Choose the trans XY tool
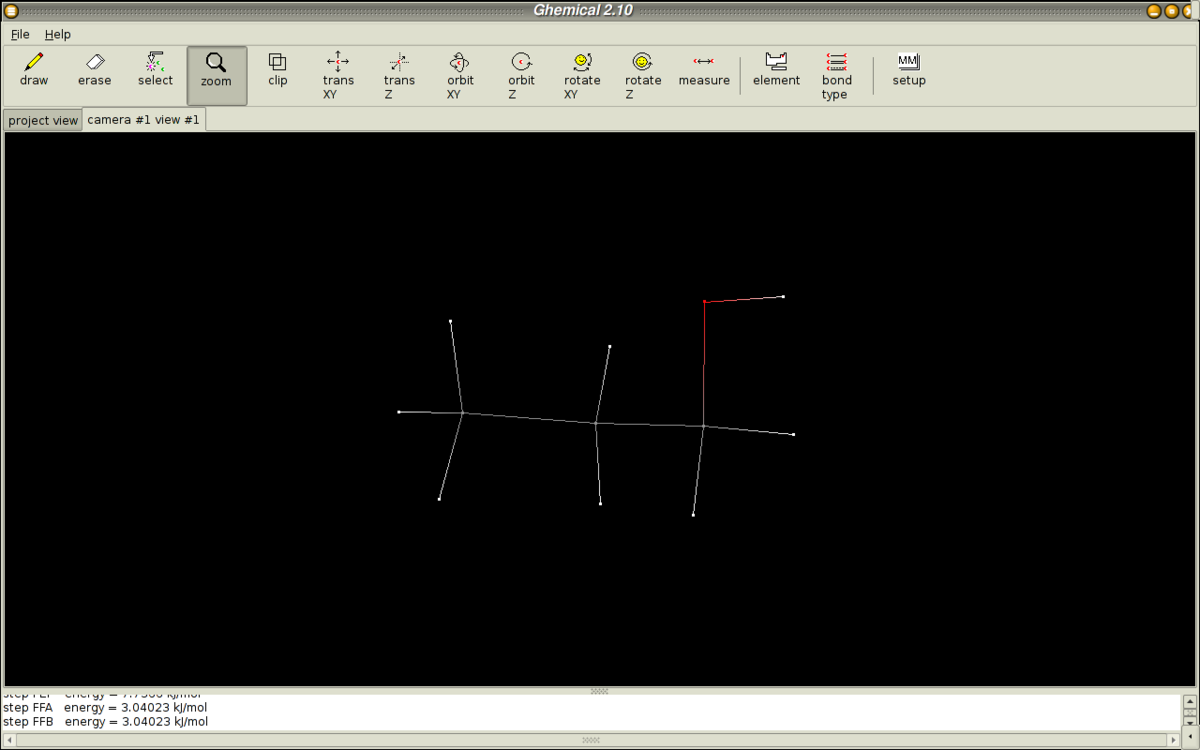 (338, 76)
